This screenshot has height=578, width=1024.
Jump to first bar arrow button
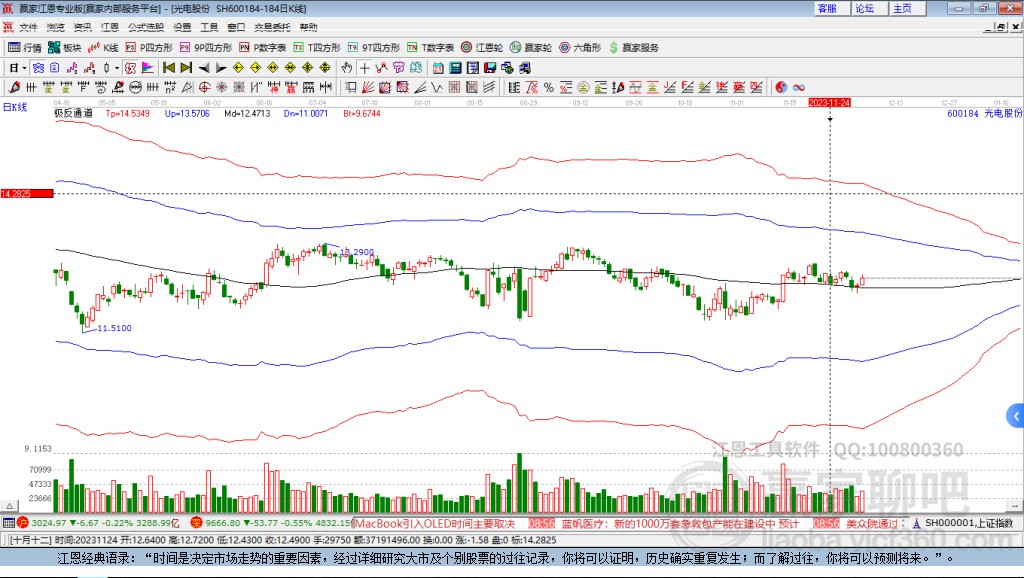[168, 68]
